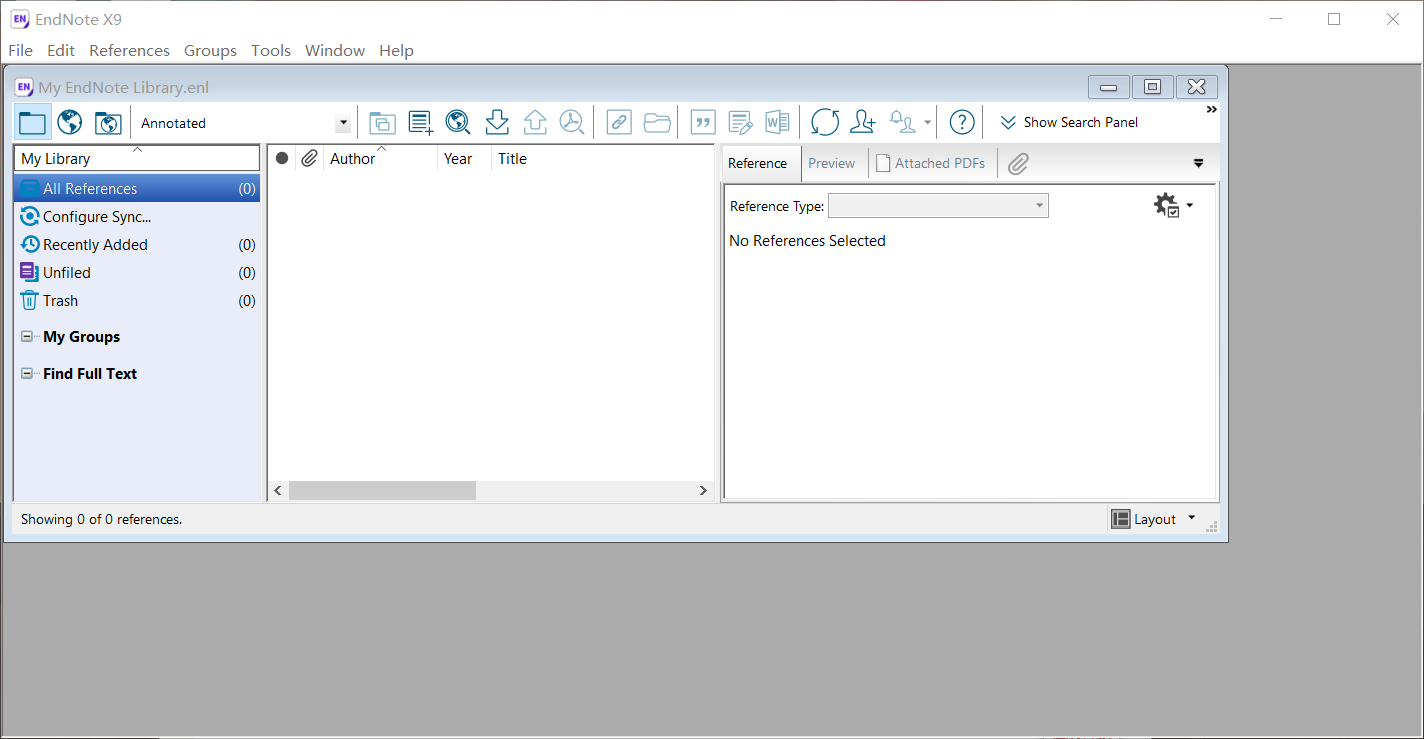Open gear settings dropdown in Reference panel
1424x739 pixels.
coord(1173,206)
